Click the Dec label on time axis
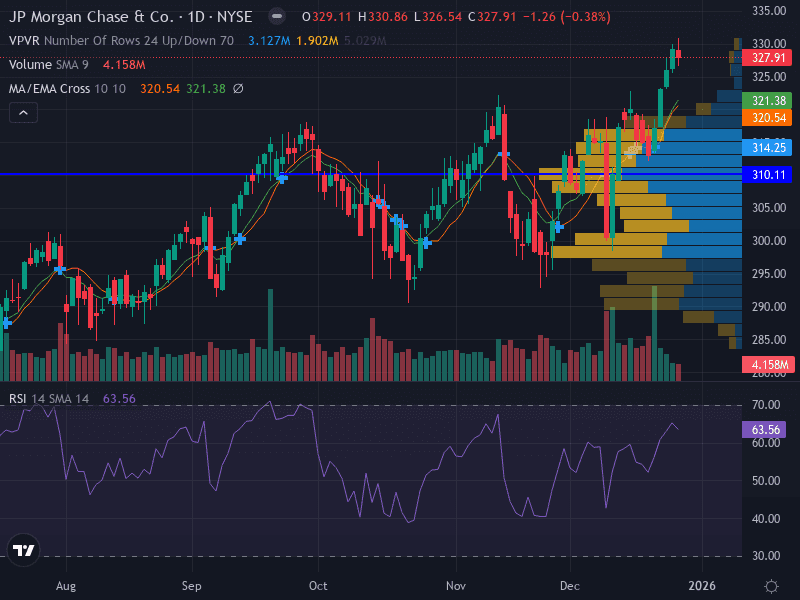The height and width of the screenshot is (600, 800). tap(569, 586)
